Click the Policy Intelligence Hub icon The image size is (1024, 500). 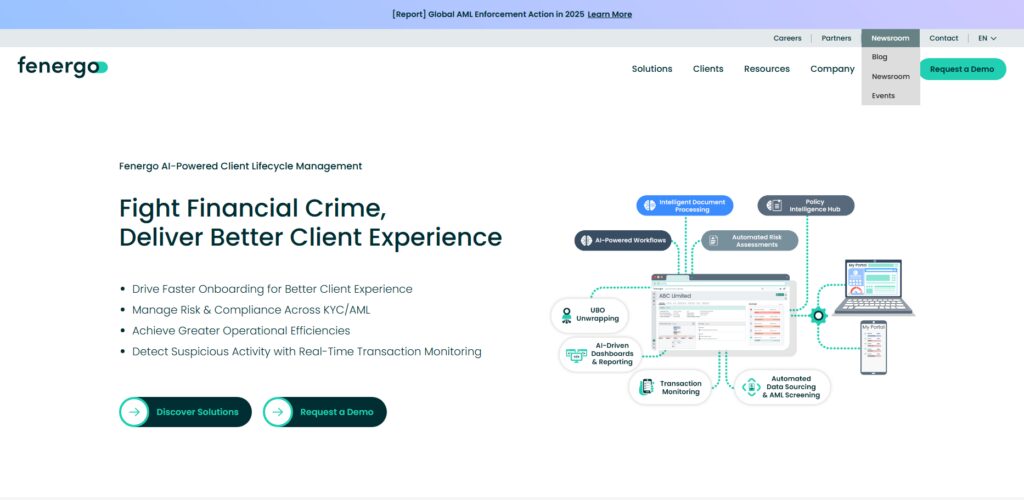(774, 206)
